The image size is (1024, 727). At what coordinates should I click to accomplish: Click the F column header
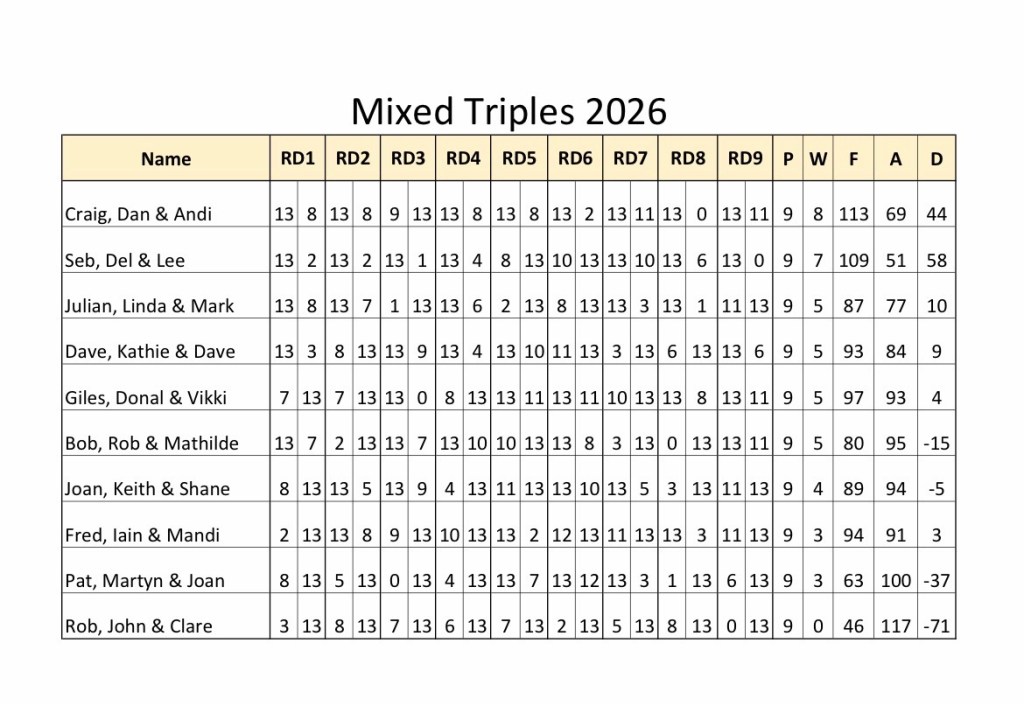tap(853, 158)
